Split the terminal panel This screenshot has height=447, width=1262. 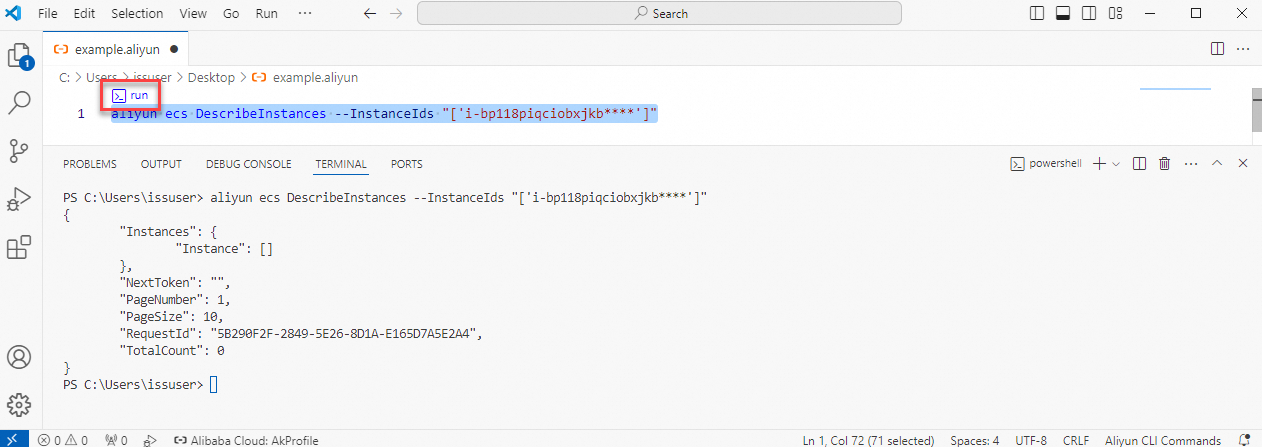(x=1139, y=164)
